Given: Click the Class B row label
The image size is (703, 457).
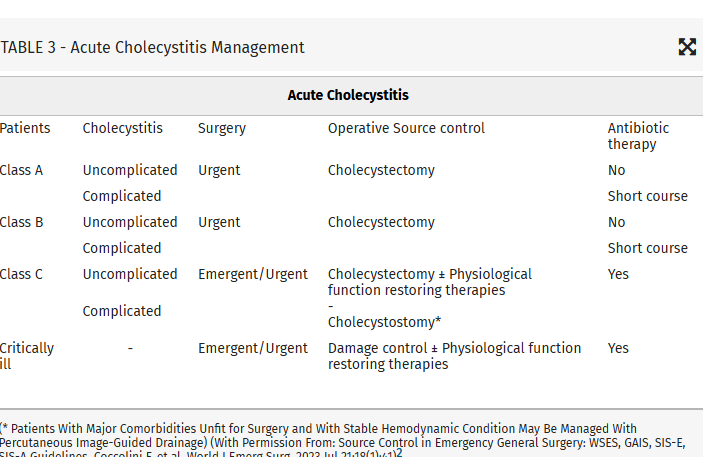Looking at the screenshot, I should coord(22,222).
